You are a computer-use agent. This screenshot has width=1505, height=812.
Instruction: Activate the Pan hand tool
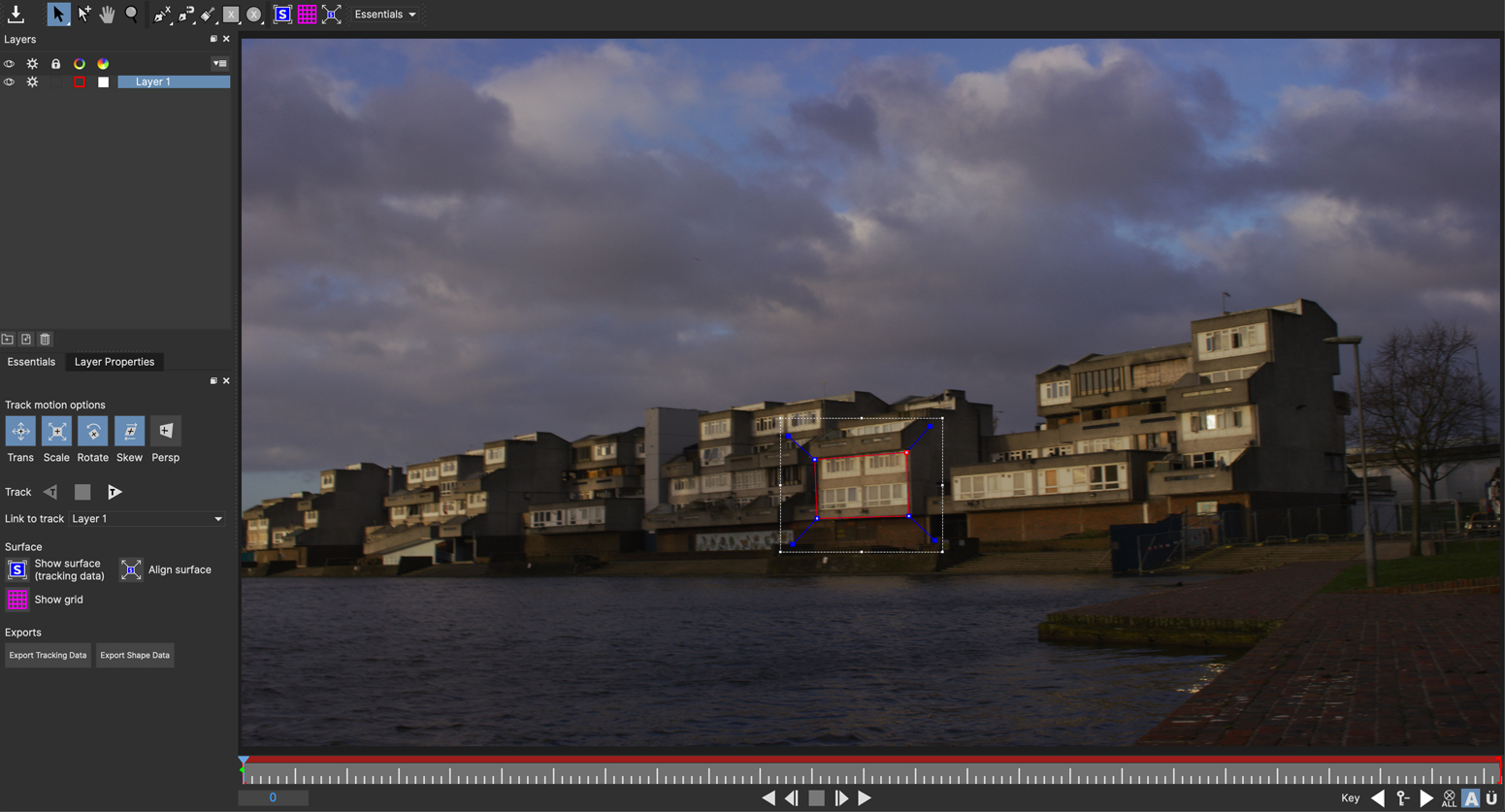pyautogui.click(x=108, y=14)
